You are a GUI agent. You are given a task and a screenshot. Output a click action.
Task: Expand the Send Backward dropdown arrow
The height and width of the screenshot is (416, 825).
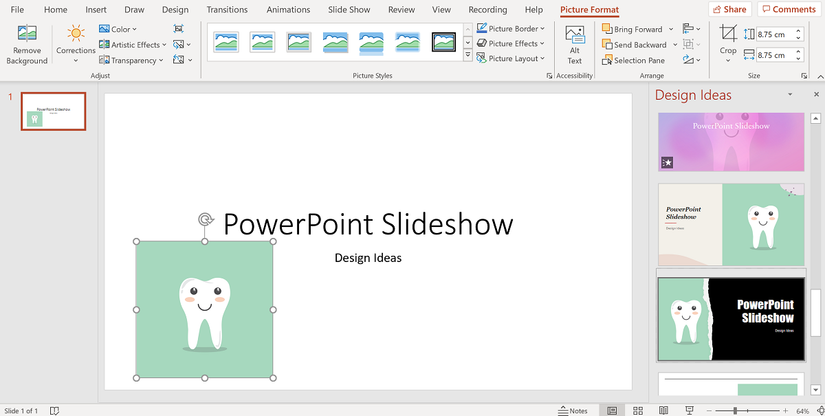click(675, 45)
